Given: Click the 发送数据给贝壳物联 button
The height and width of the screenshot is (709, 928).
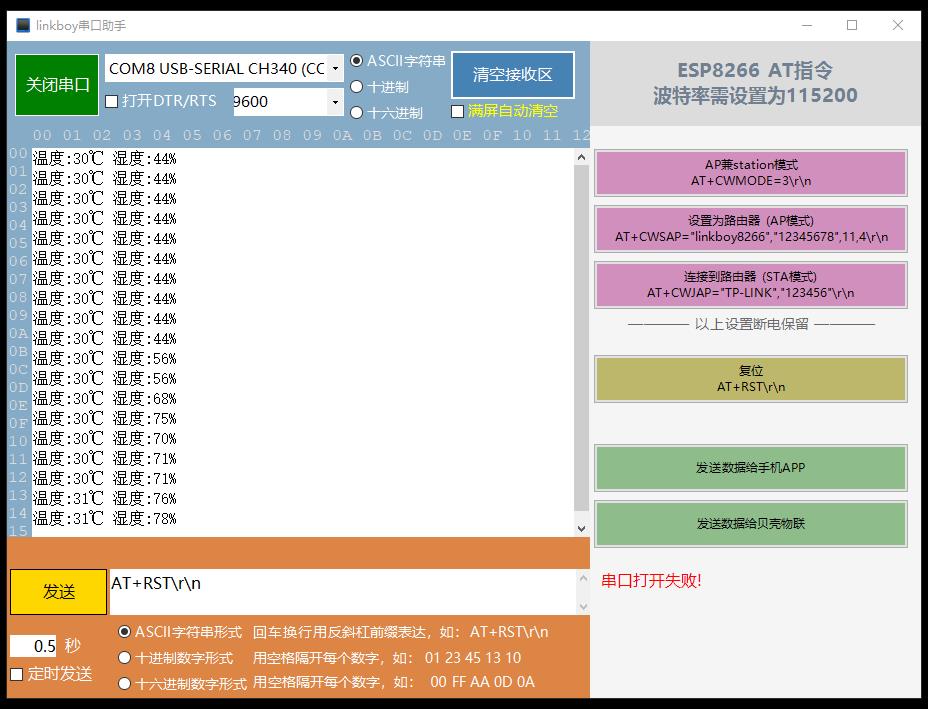Looking at the screenshot, I should [x=750, y=523].
